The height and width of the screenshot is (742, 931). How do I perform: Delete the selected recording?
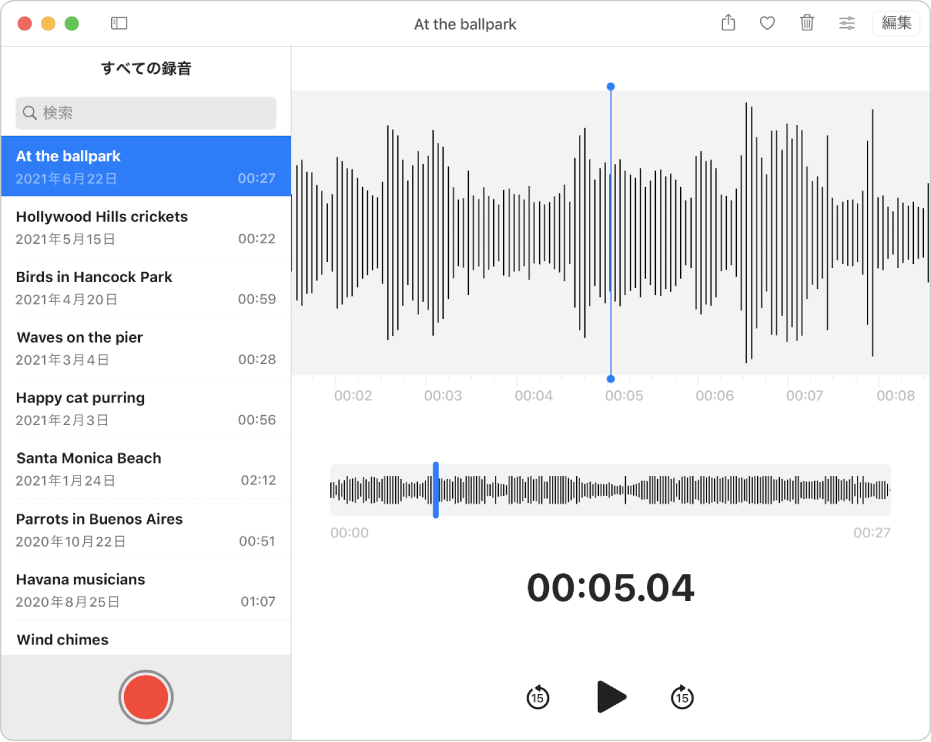(807, 23)
